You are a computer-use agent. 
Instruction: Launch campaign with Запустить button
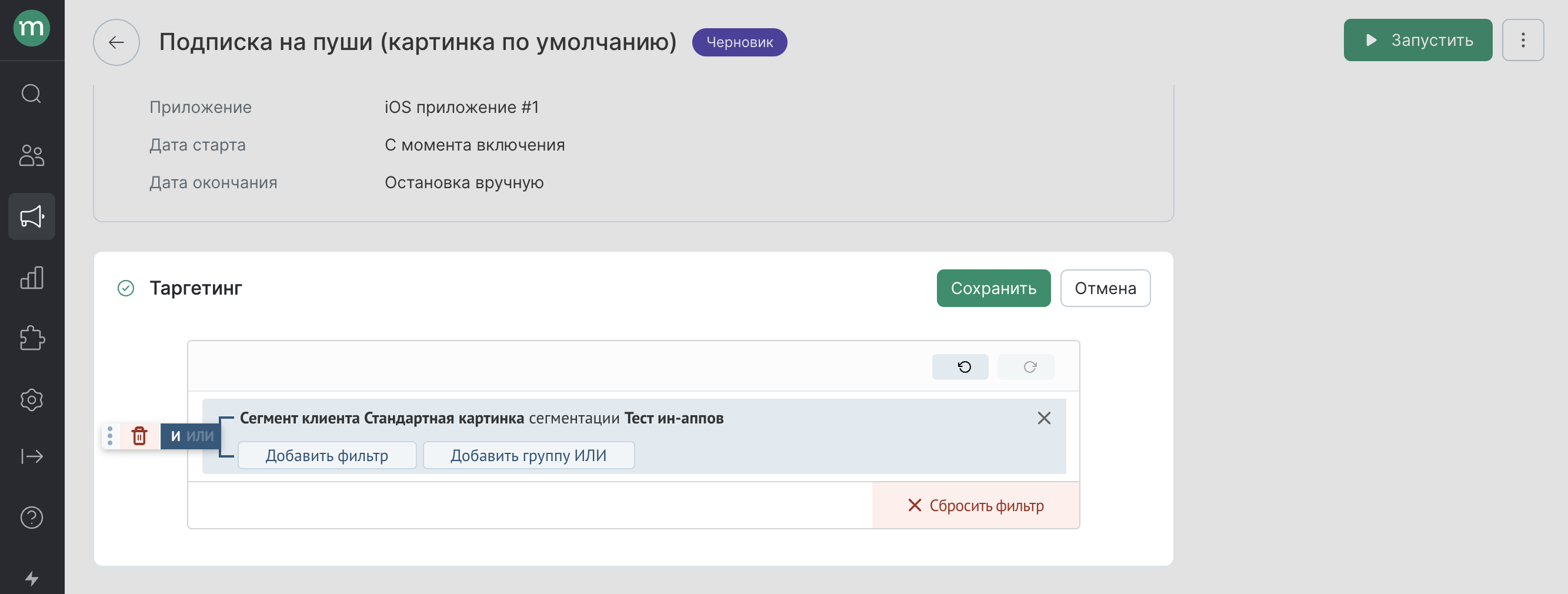tap(1417, 40)
